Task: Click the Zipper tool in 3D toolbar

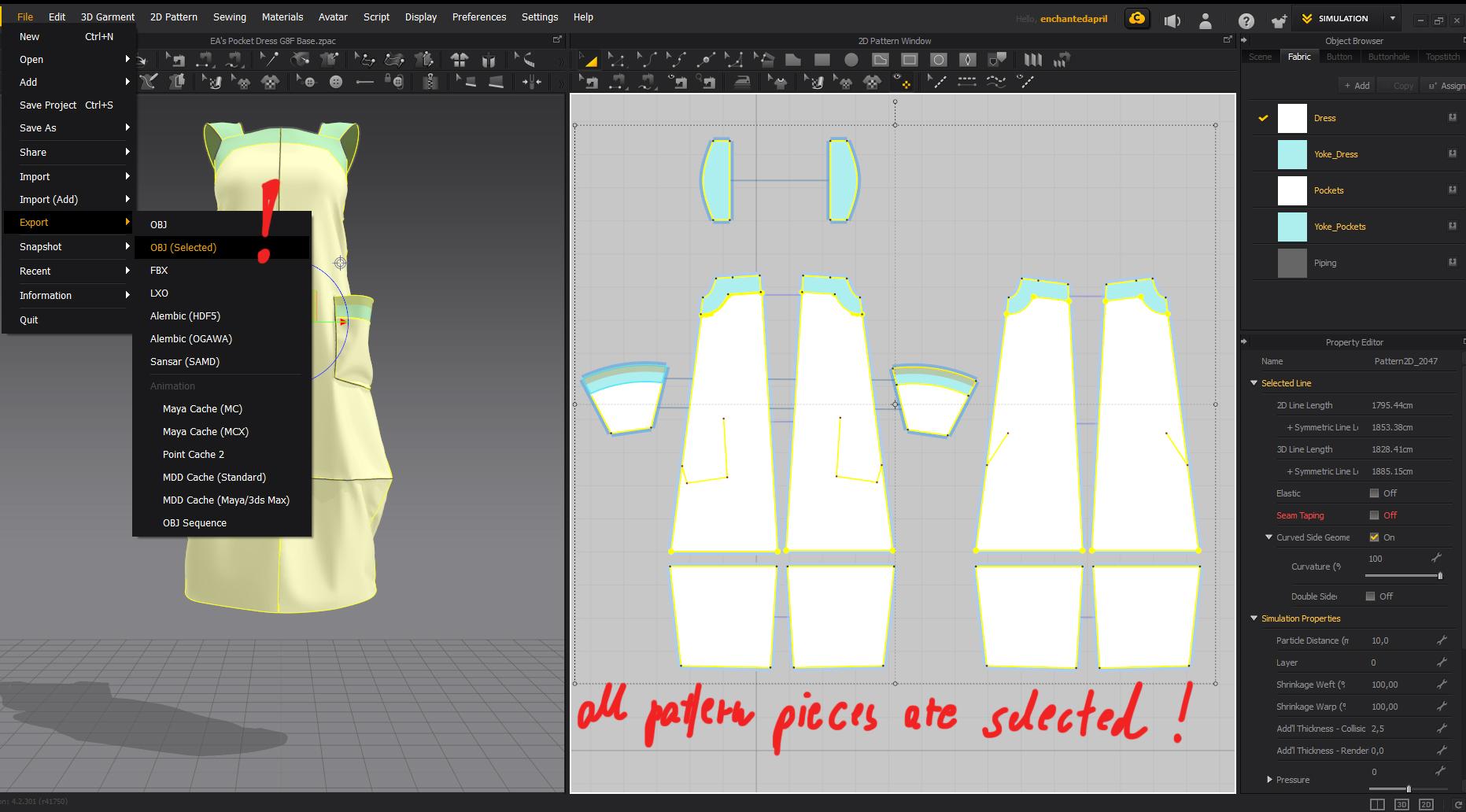Action: (x=430, y=81)
